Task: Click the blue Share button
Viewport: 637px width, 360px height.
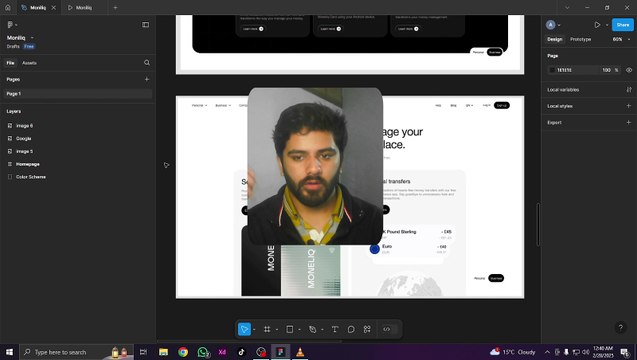Action: [622, 25]
